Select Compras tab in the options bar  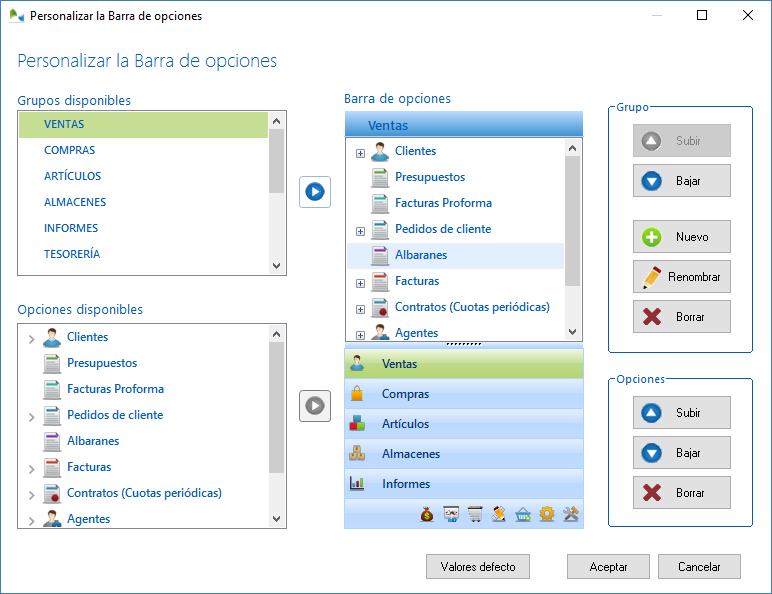point(405,394)
